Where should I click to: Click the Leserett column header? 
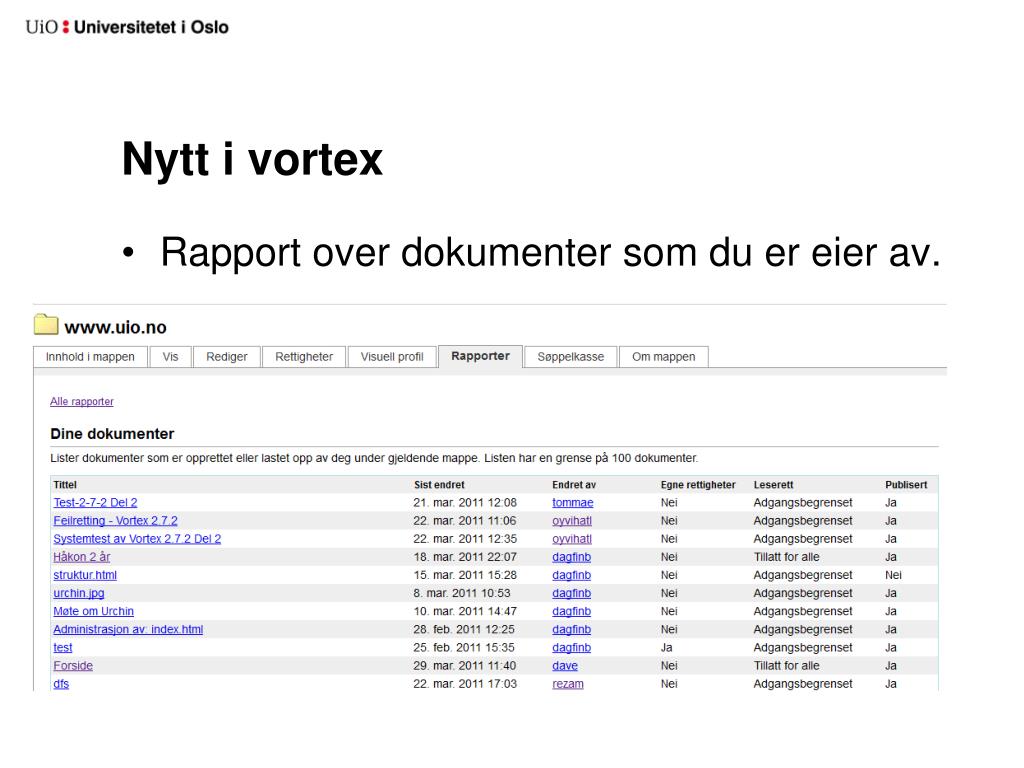coord(774,485)
